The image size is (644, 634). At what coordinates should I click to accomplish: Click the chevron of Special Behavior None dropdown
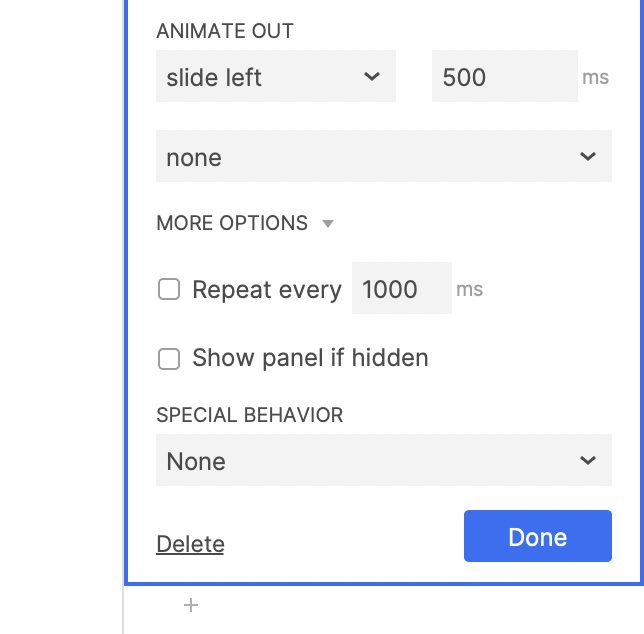coord(588,461)
